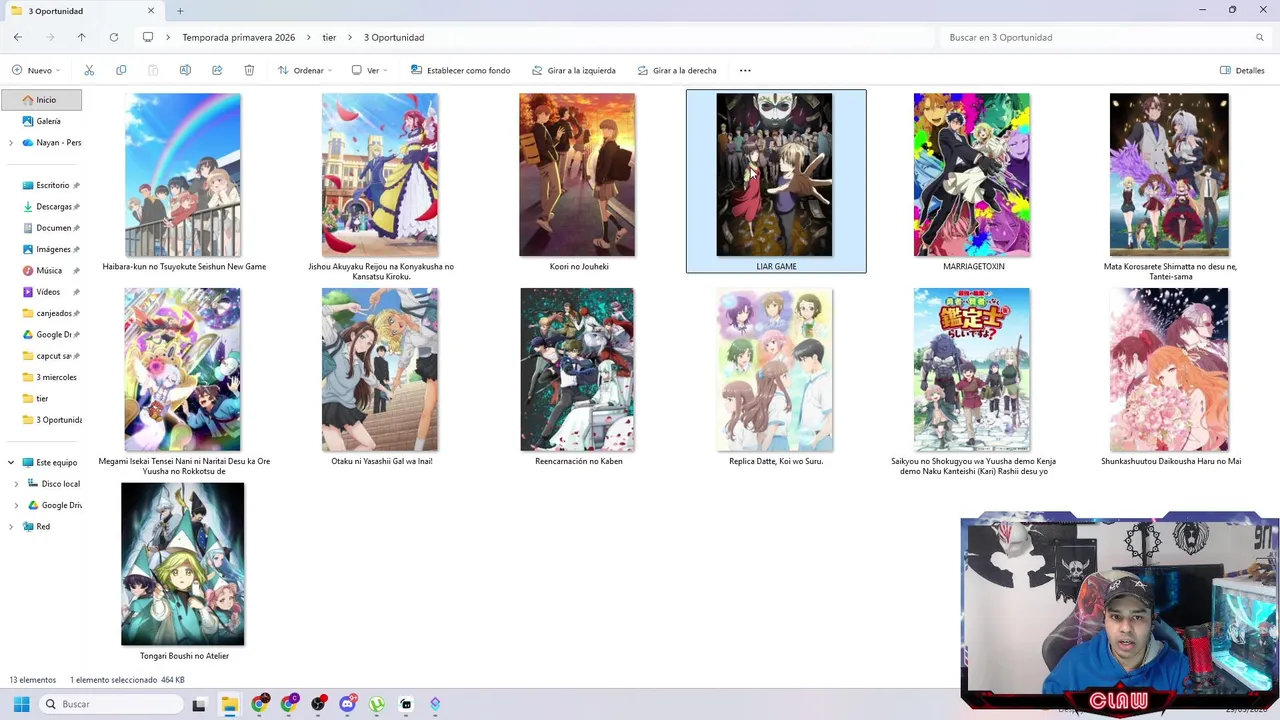1280x720 pixels.
Task: Open OBS Studio from the taskbar
Action: pyautogui.click(x=318, y=704)
